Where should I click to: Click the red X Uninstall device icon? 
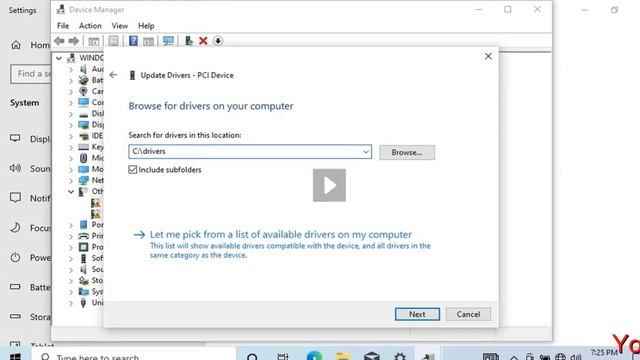pyautogui.click(x=203, y=41)
